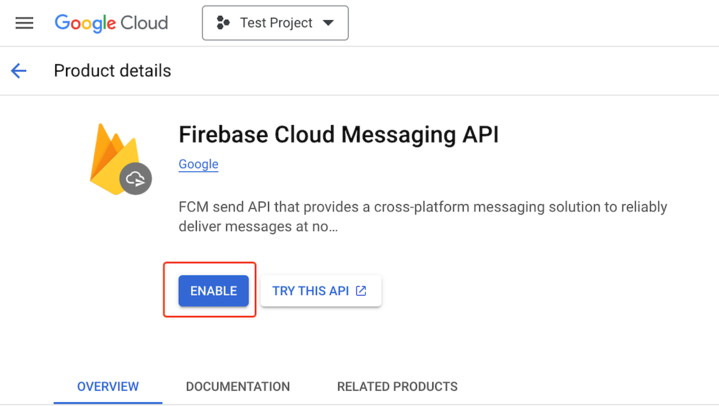Click the external link icon in Try This API

coord(361,291)
